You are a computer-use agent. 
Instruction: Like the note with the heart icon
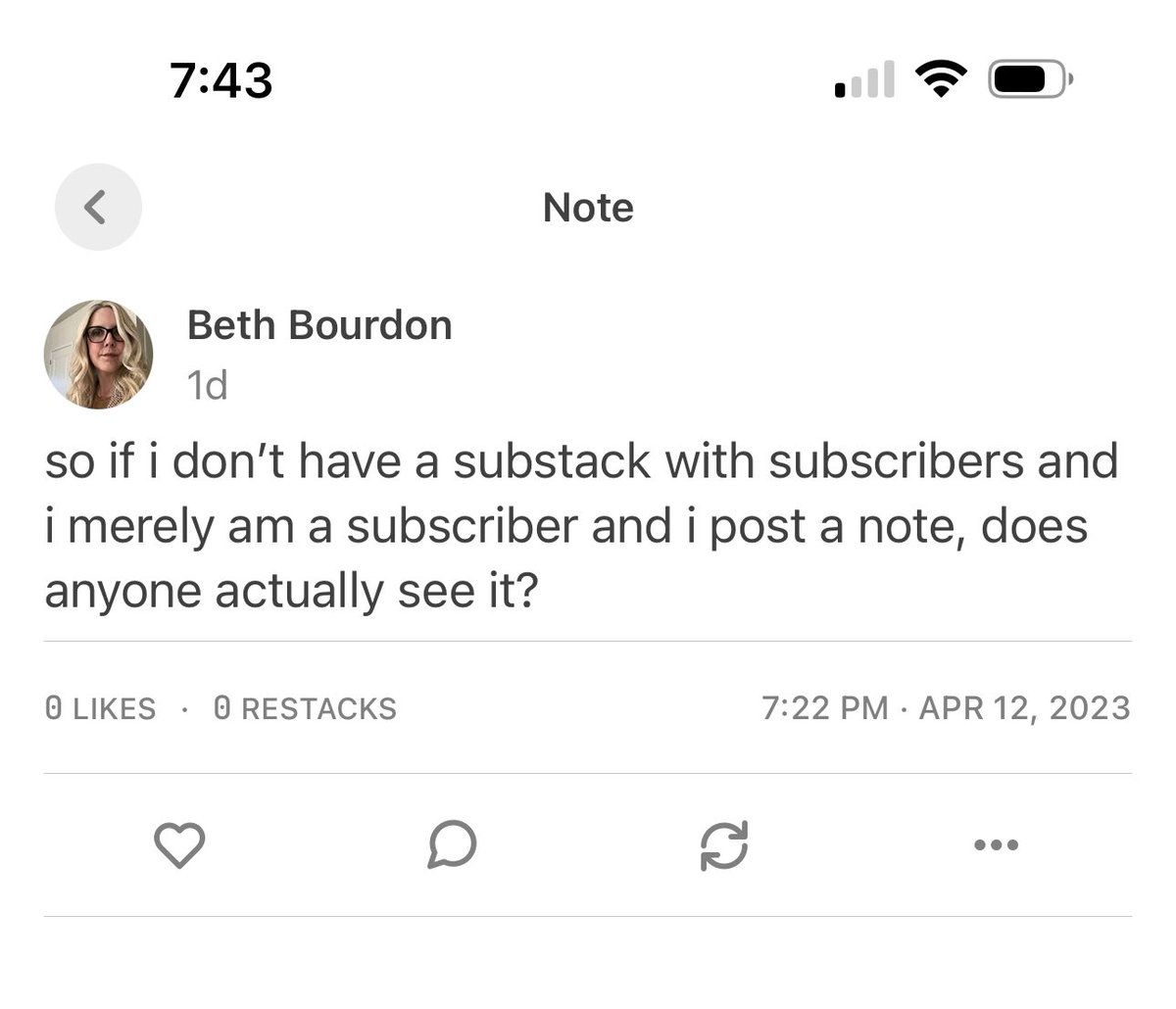180,844
